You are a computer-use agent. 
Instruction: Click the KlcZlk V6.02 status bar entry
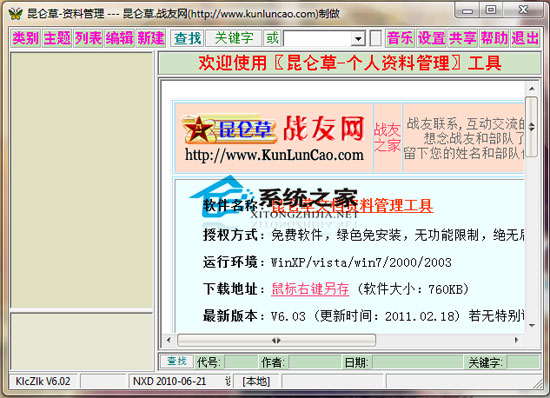[43, 381]
